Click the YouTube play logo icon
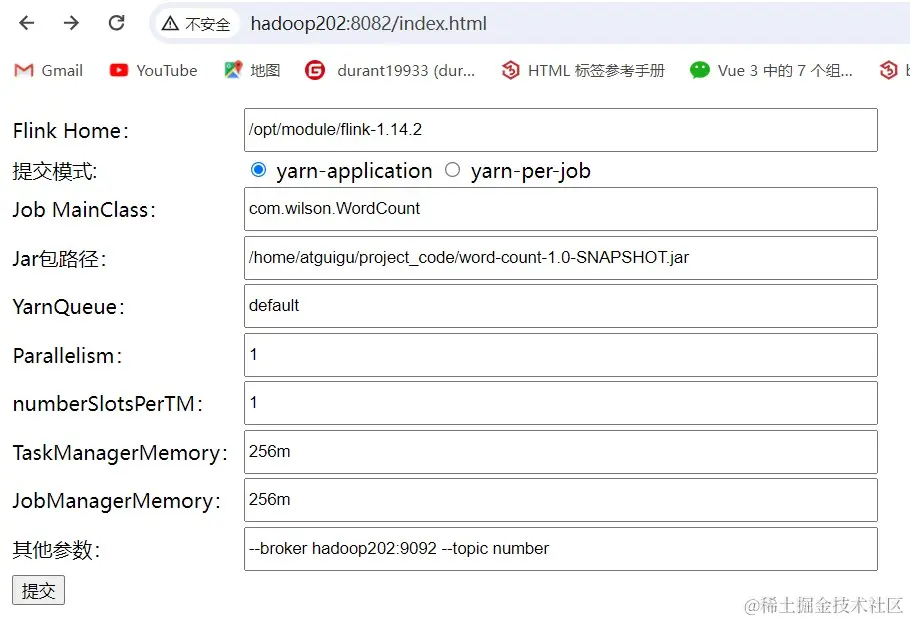The height and width of the screenshot is (622, 910). [118, 70]
